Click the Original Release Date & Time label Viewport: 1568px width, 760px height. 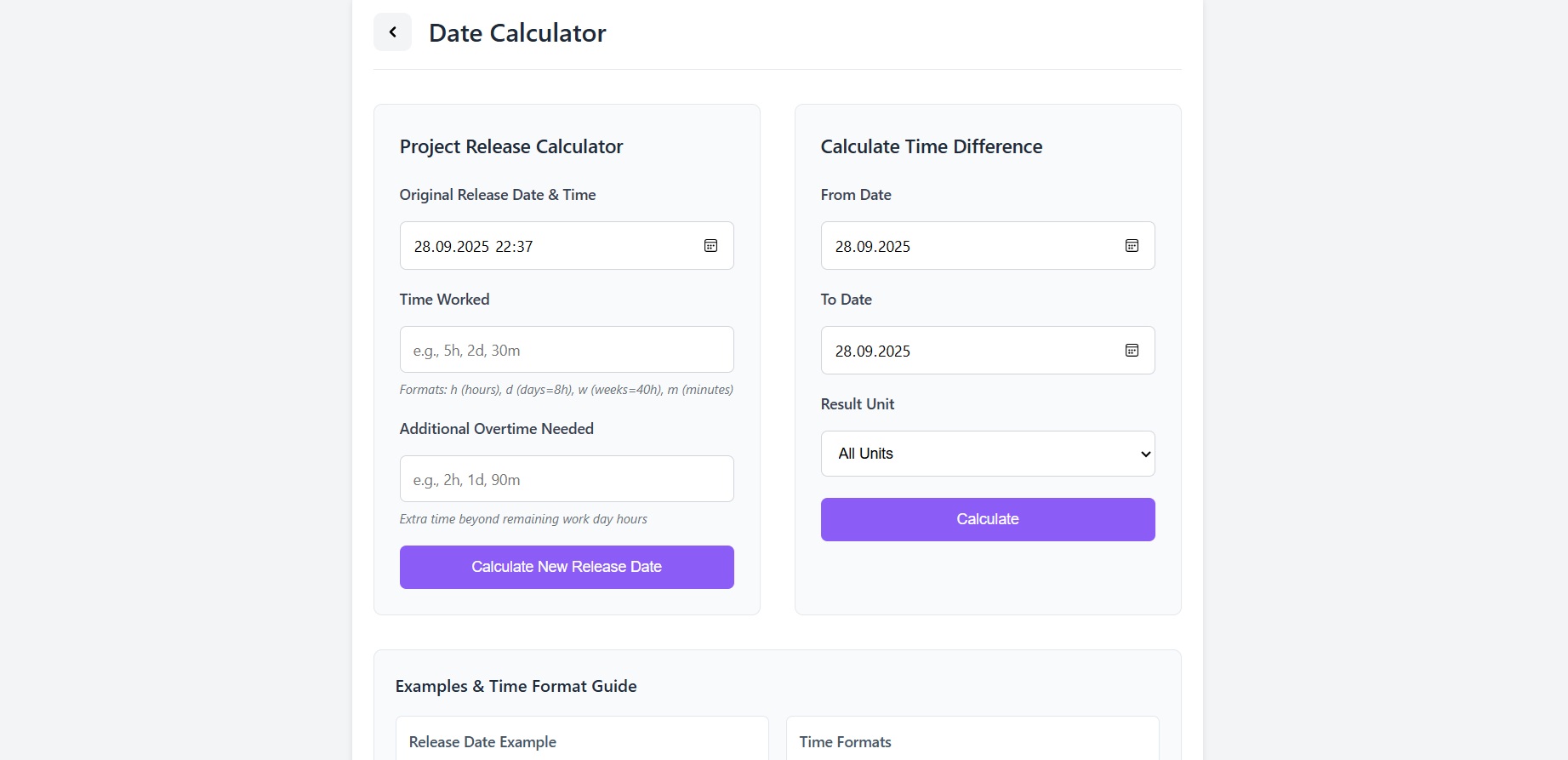click(x=497, y=195)
